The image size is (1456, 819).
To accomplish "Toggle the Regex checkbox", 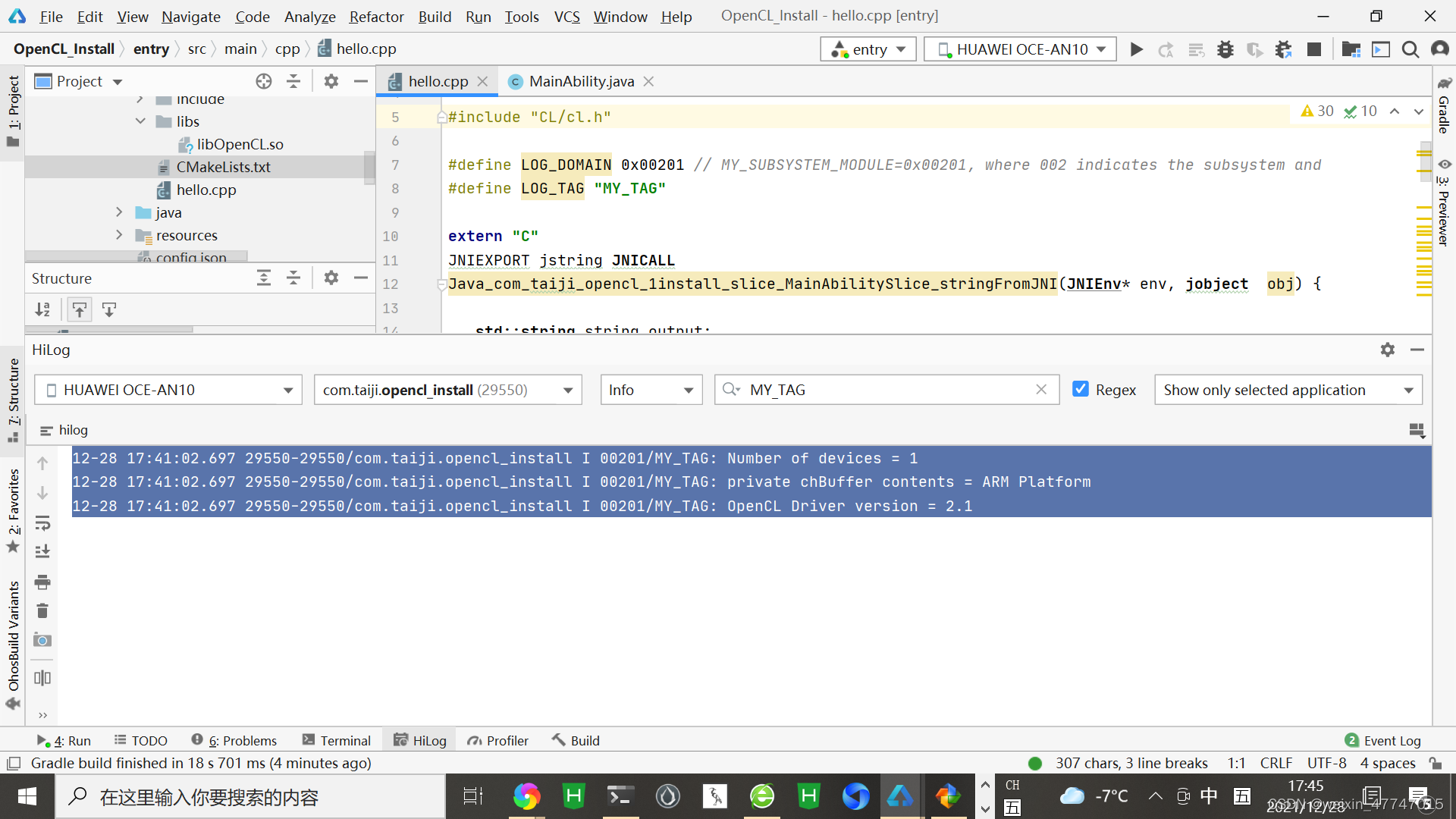I will 1081,389.
